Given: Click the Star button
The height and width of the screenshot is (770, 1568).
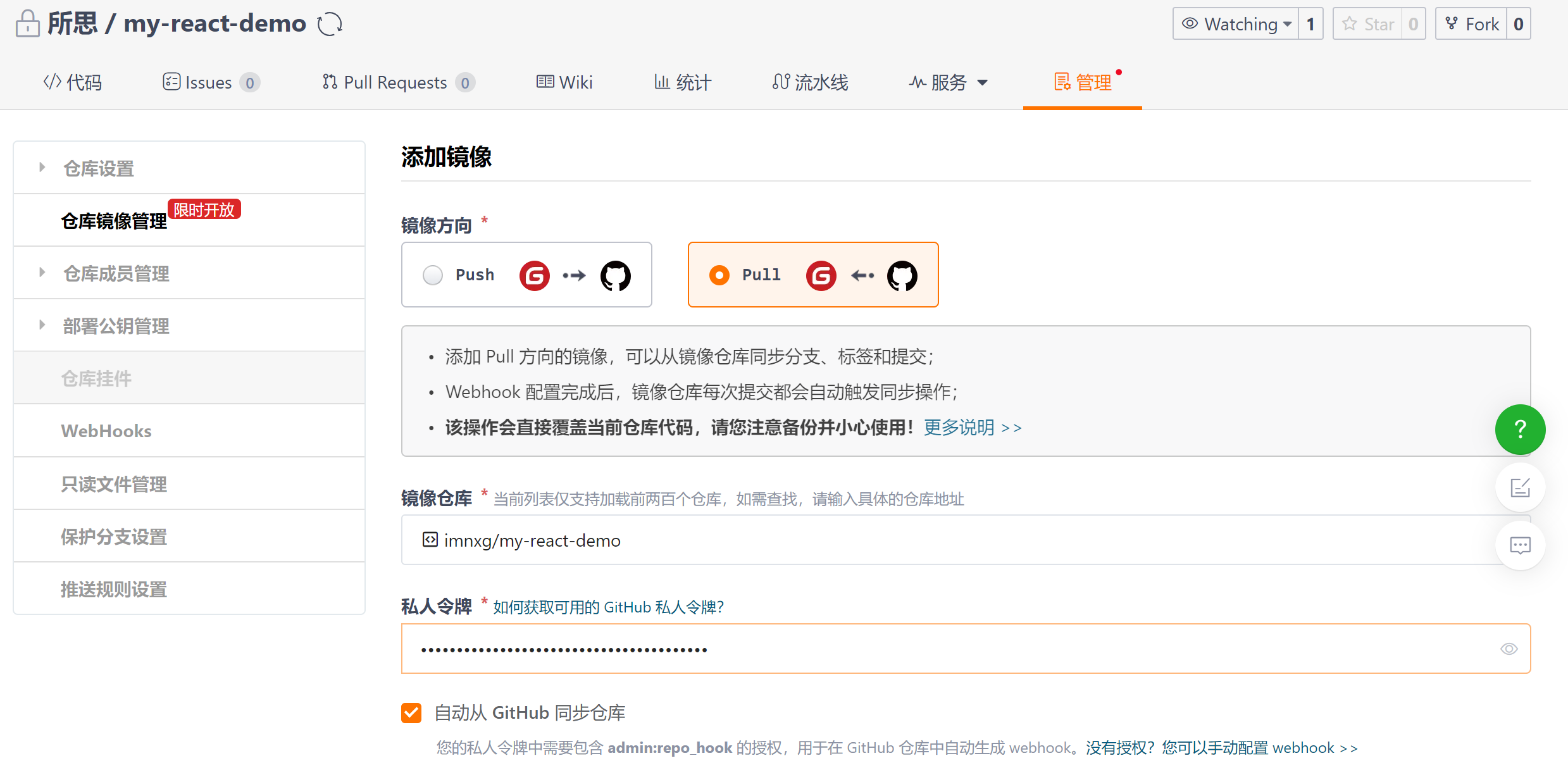Looking at the screenshot, I should click(x=1367, y=24).
